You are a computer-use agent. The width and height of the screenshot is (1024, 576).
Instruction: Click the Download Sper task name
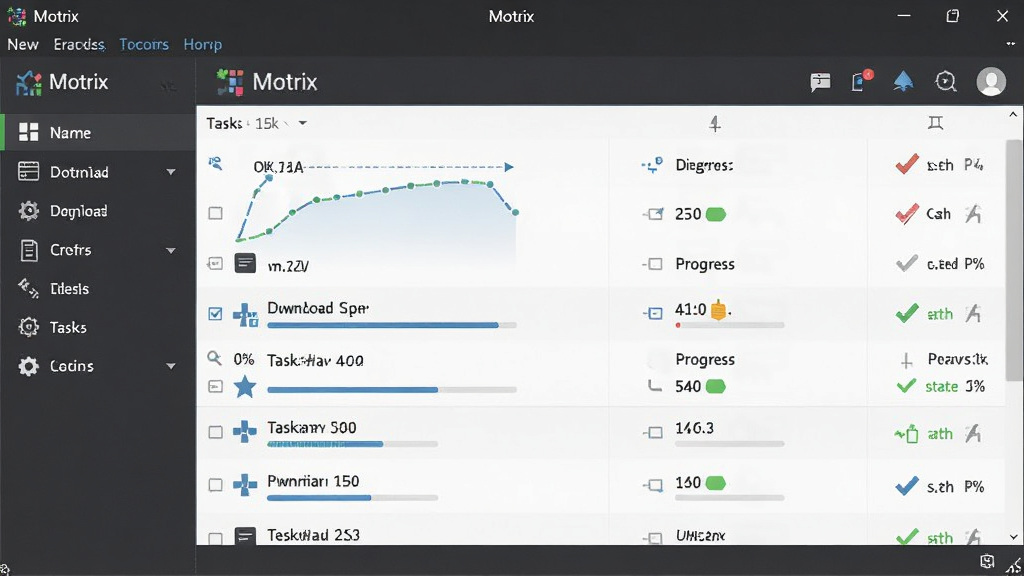(318, 308)
